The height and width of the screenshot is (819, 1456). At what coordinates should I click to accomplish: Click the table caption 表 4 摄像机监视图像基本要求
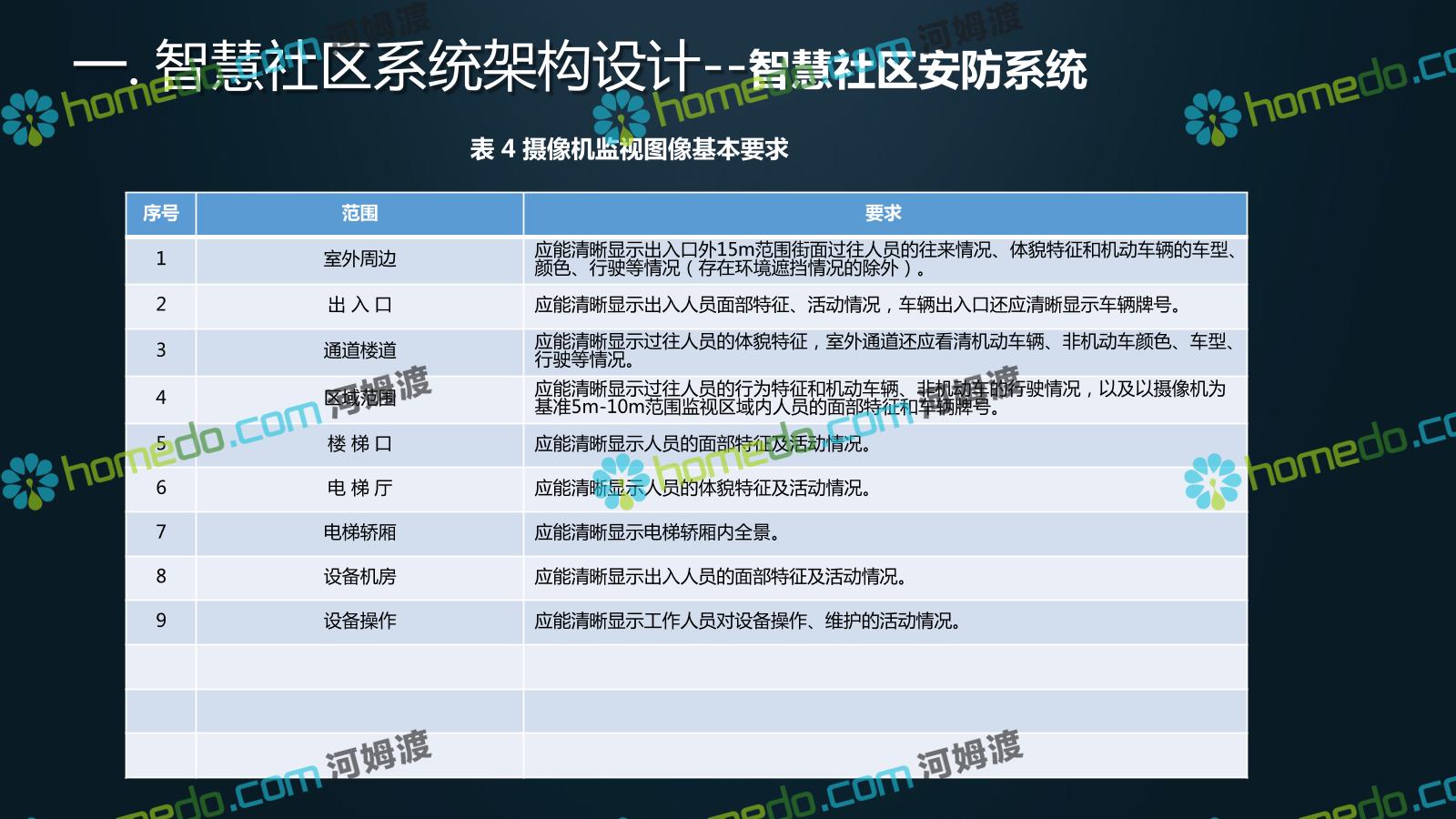(629, 148)
